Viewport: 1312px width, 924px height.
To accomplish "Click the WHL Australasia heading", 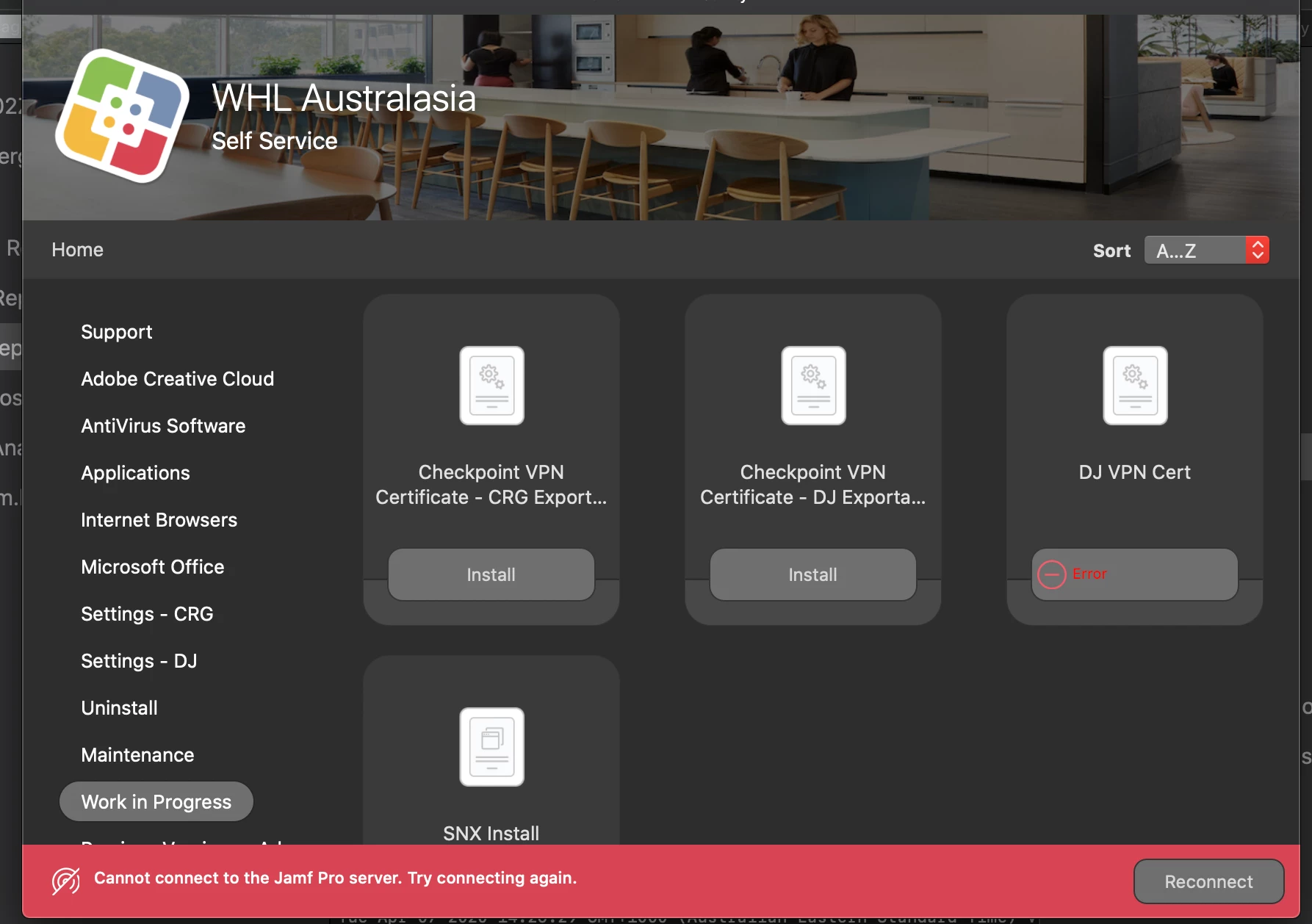I will click(344, 98).
